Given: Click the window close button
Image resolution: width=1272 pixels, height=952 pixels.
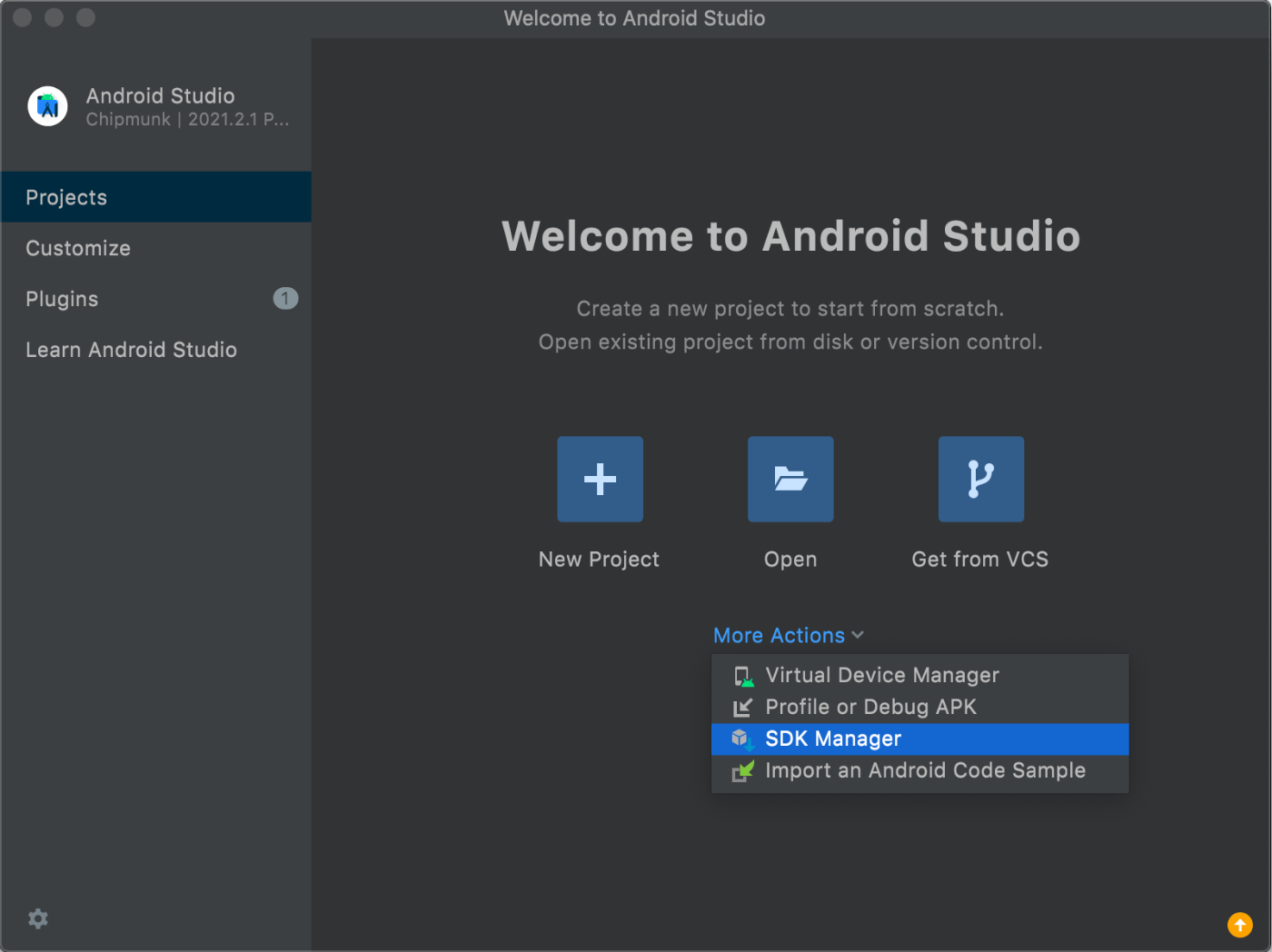Looking at the screenshot, I should 23,17.
